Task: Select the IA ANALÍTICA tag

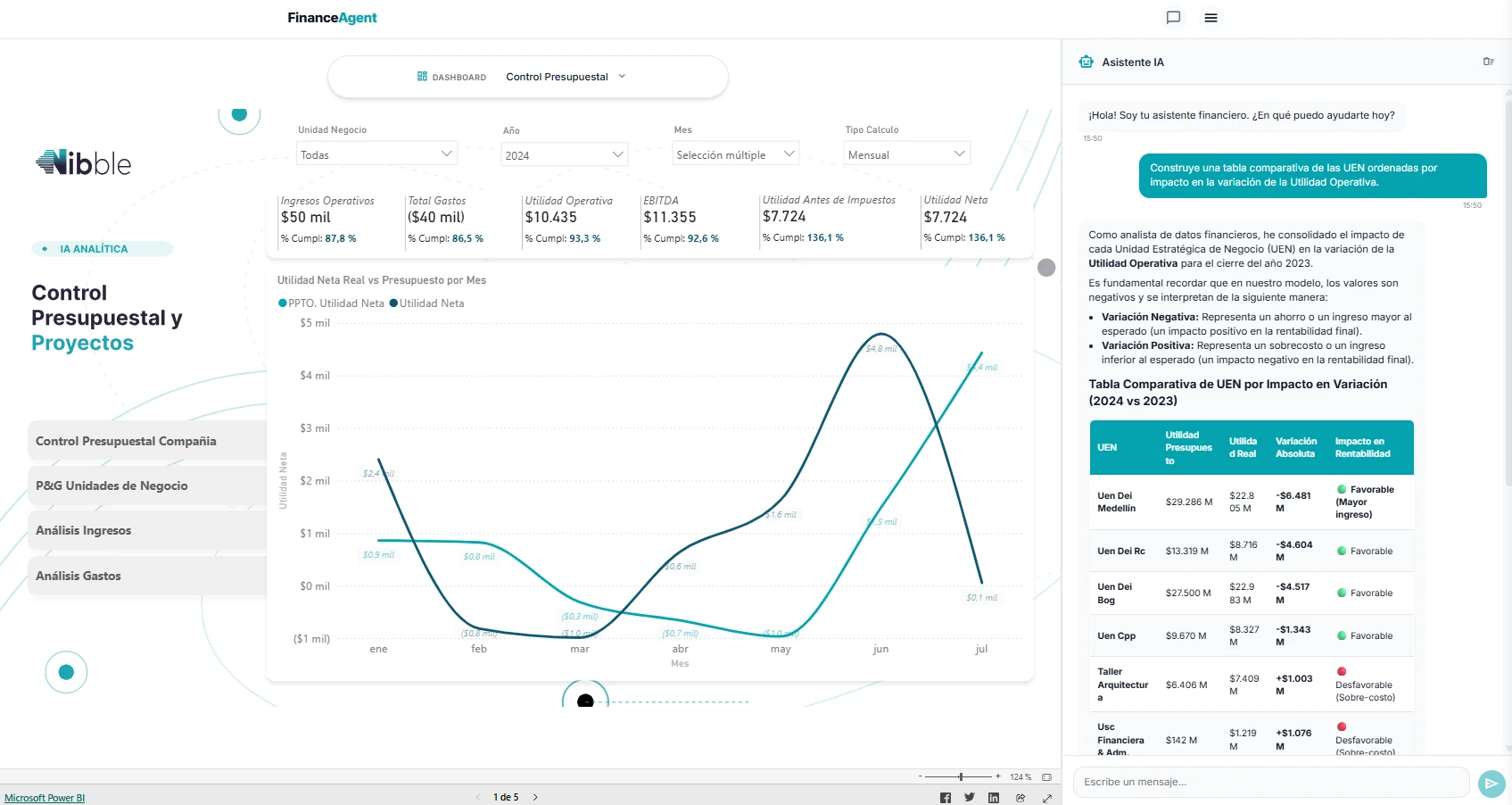Action: (x=103, y=249)
